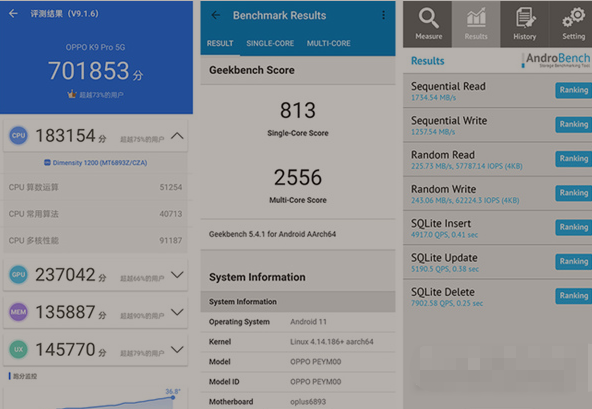This screenshot has height=409, width=592.
Task: Select the Operating System Android 11 row
Action: 298,322
